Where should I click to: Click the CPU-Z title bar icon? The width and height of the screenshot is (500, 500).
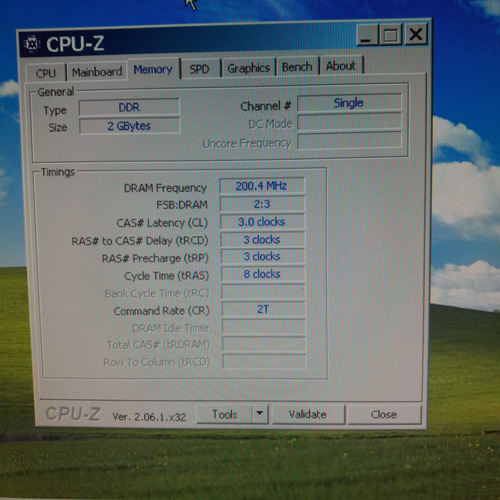(x=32, y=44)
